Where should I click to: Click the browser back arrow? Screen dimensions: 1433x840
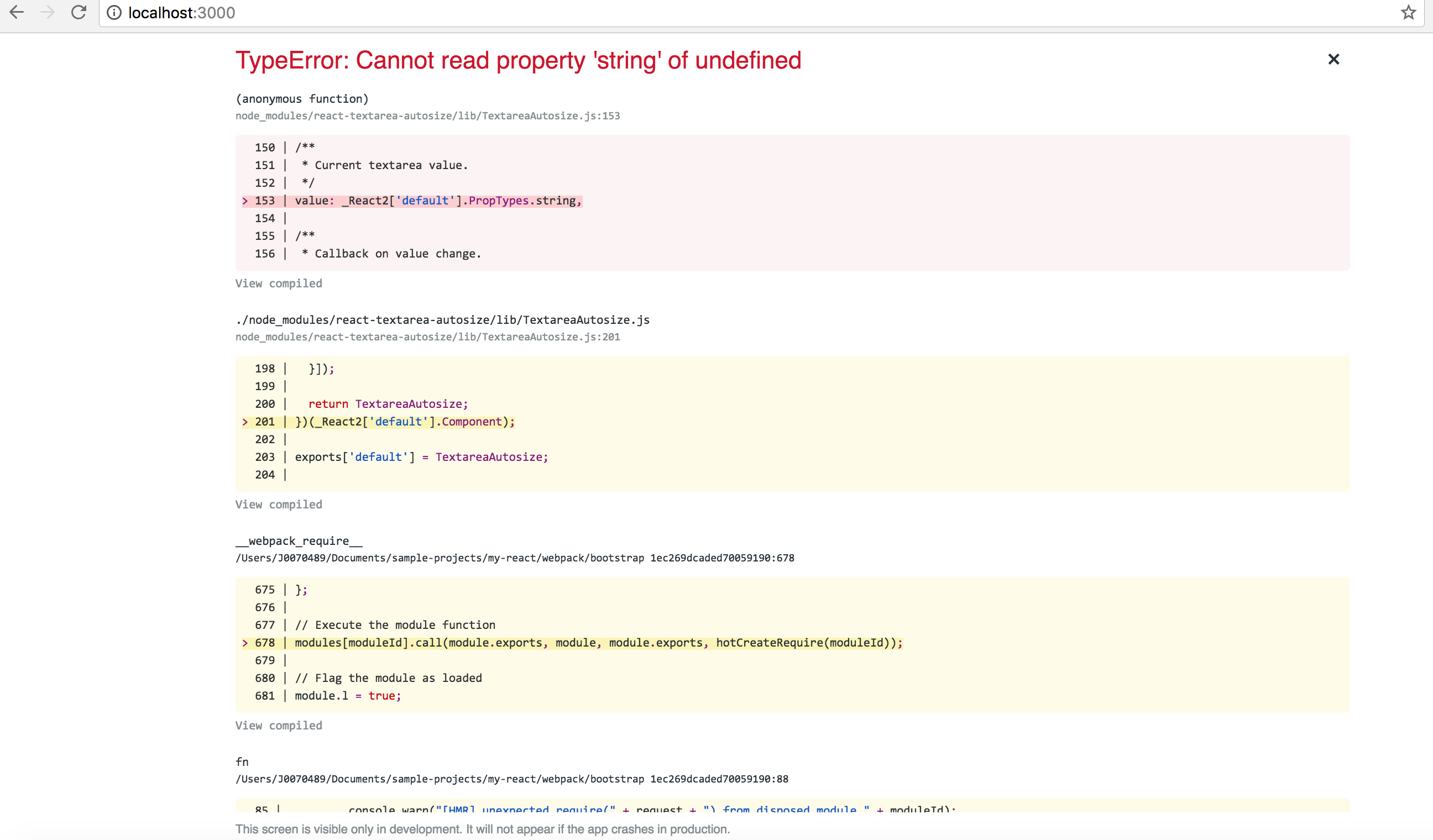point(17,13)
